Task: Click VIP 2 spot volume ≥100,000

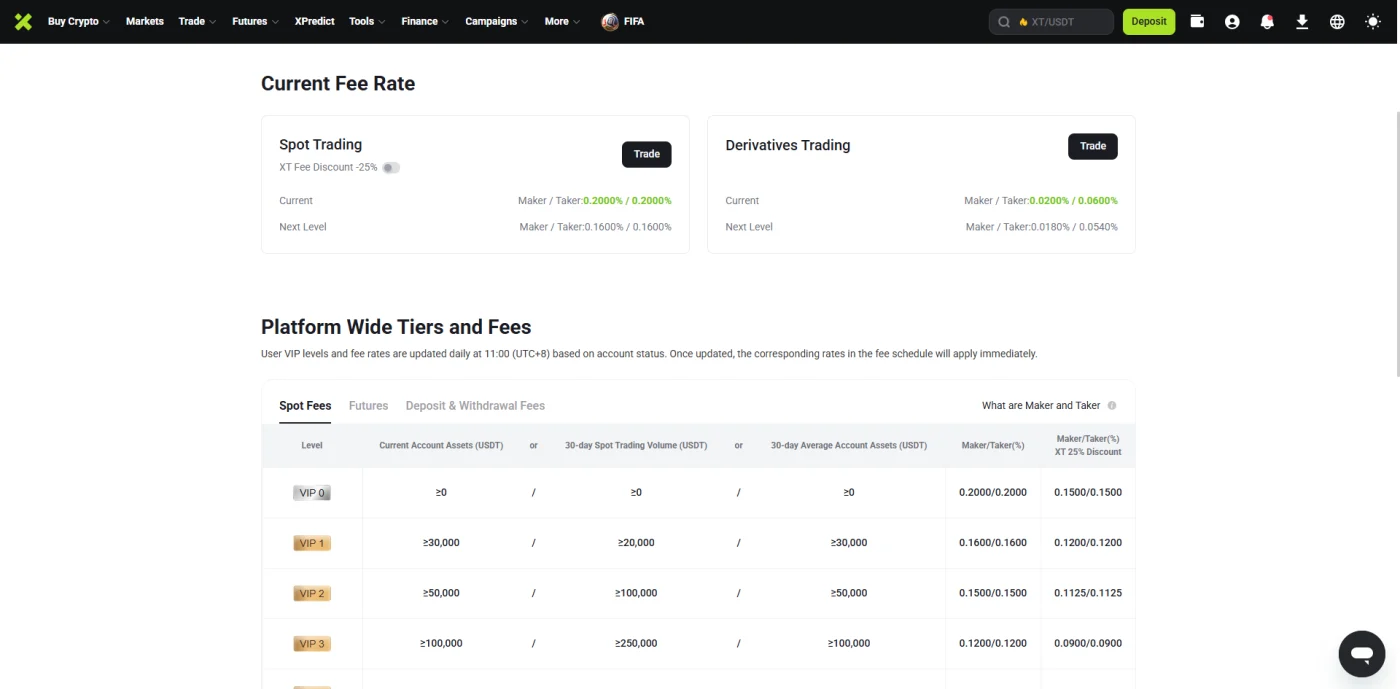Action: [x=636, y=593]
